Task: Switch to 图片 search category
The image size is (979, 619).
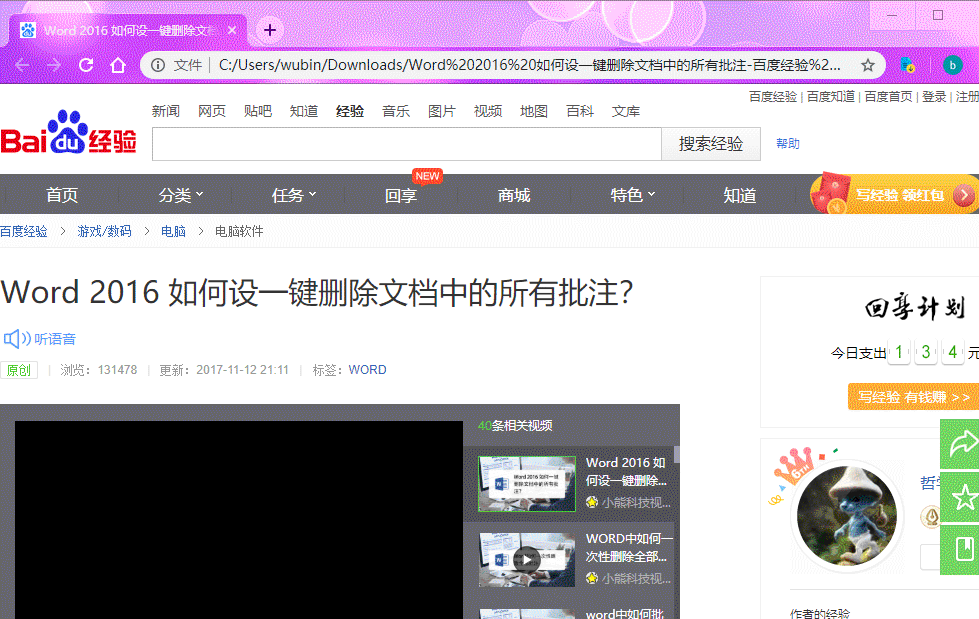Action: click(441, 111)
